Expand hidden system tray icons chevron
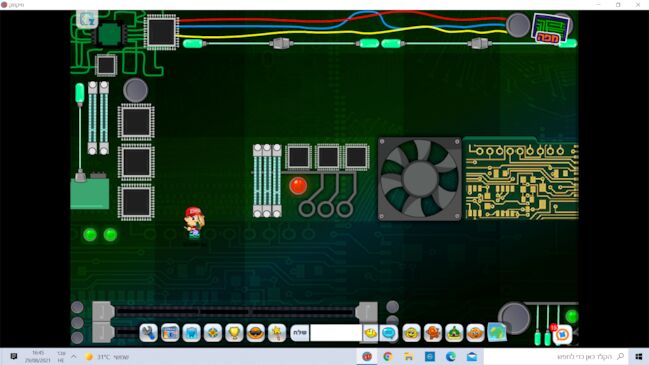 [74, 356]
